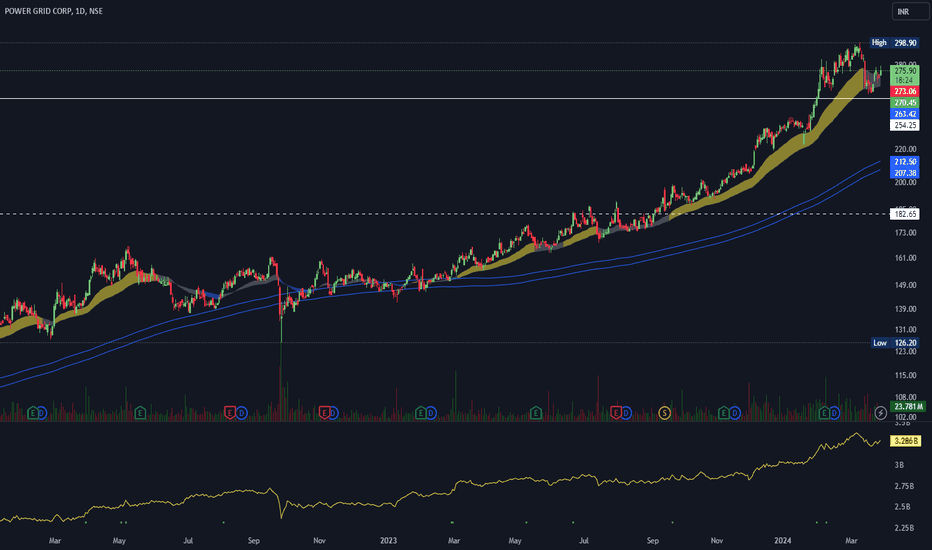The image size is (932, 550).
Task: Click the red 273.06 price label
Action: (905, 91)
